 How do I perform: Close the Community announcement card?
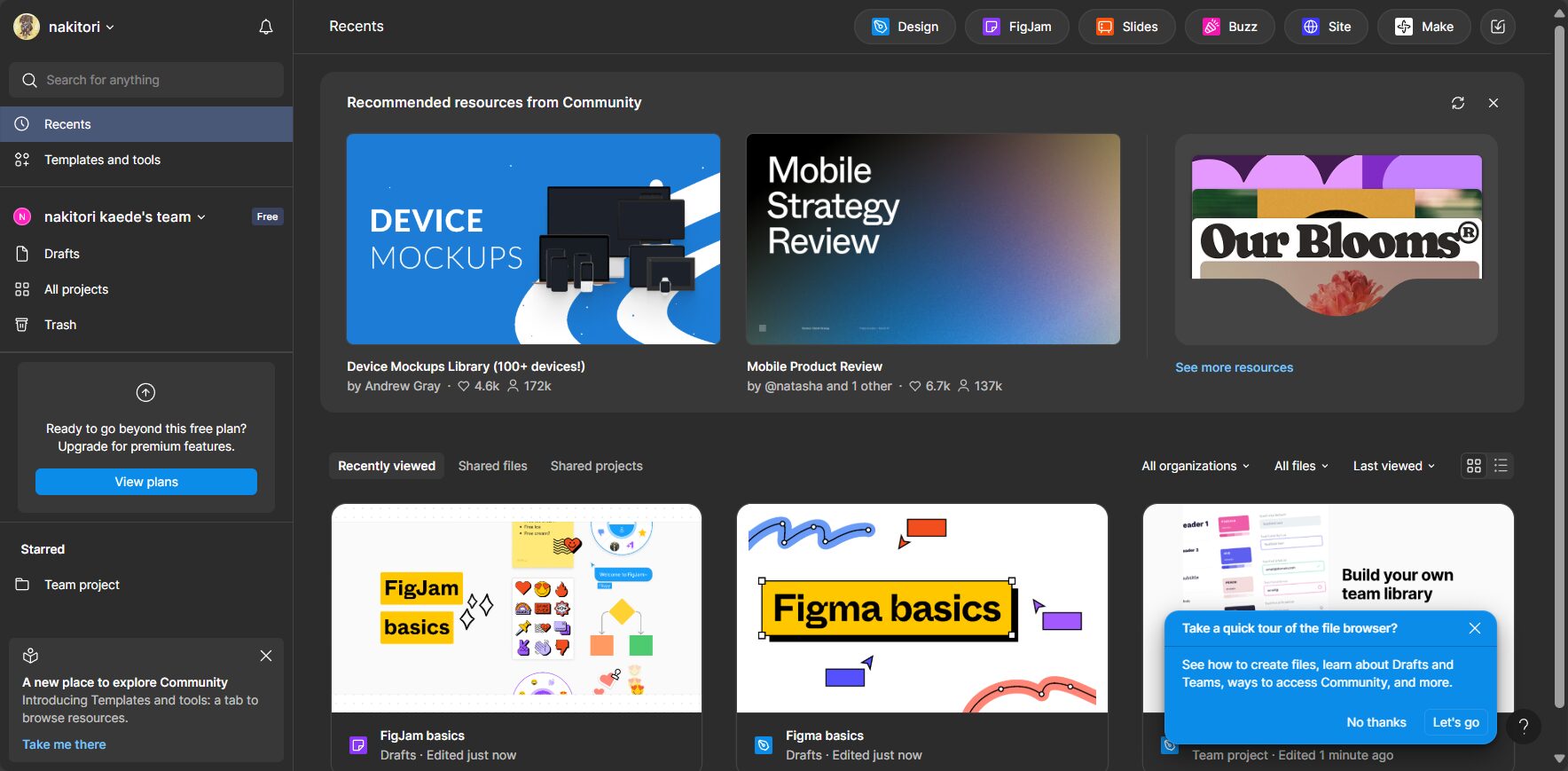click(266, 656)
